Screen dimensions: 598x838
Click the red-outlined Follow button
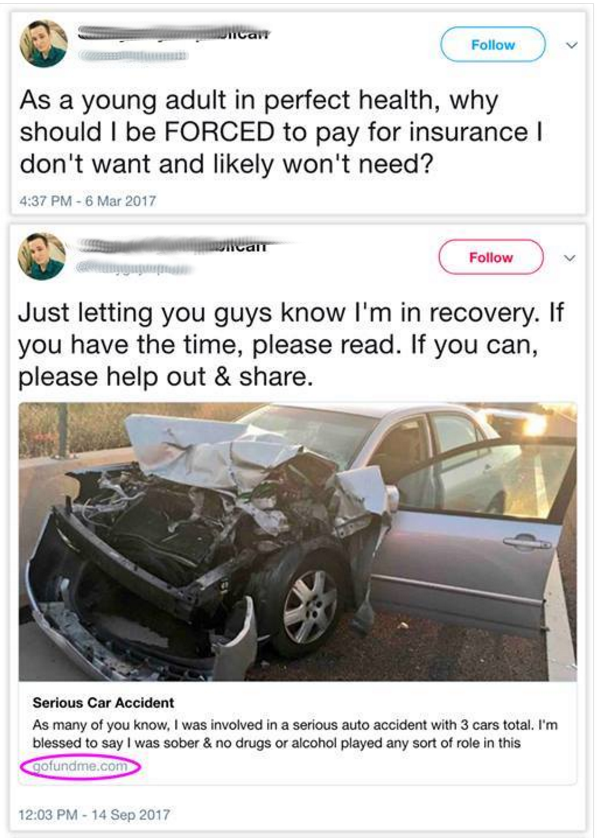(x=491, y=258)
